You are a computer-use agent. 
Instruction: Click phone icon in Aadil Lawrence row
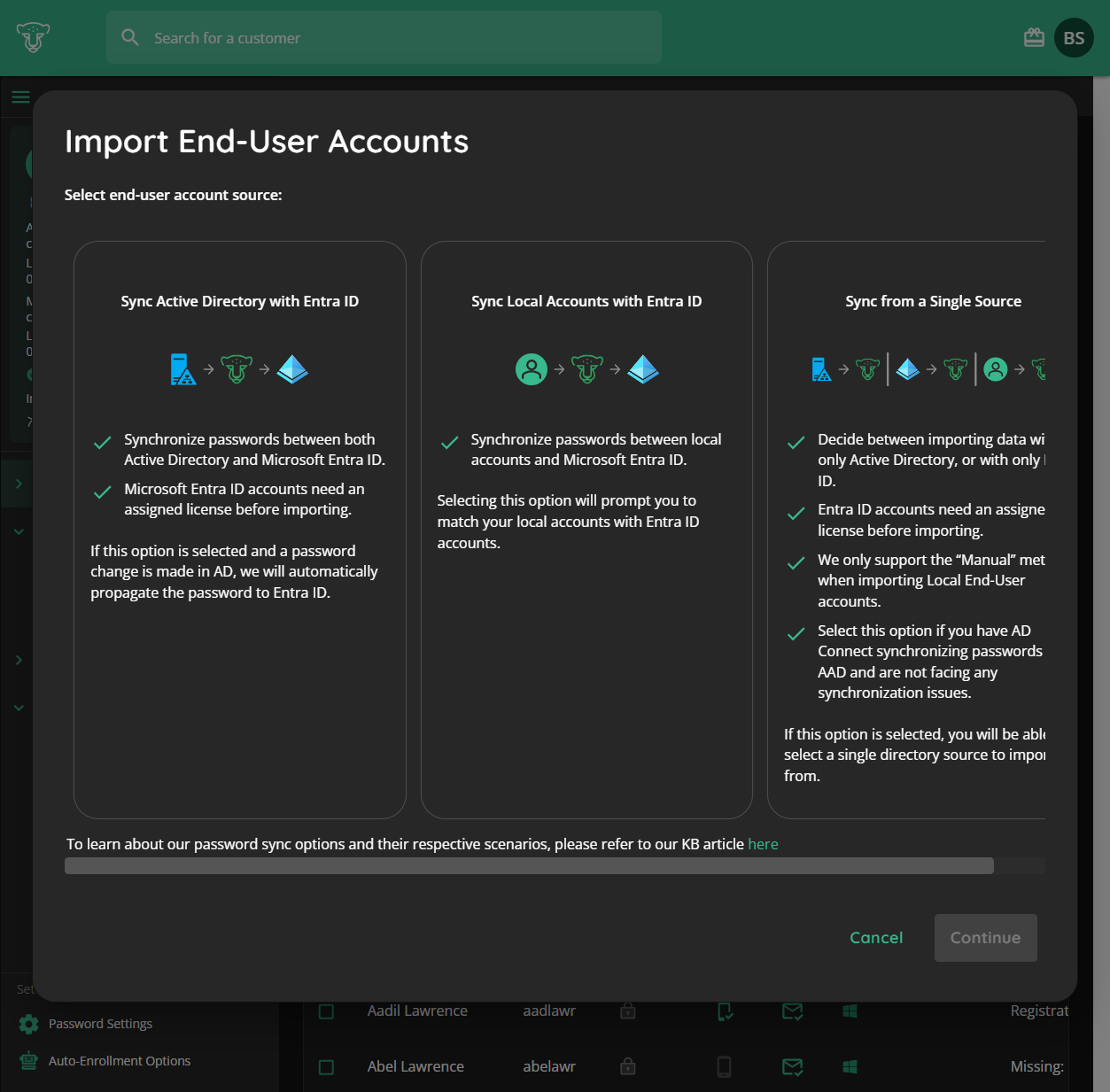[x=725, y=1011]
